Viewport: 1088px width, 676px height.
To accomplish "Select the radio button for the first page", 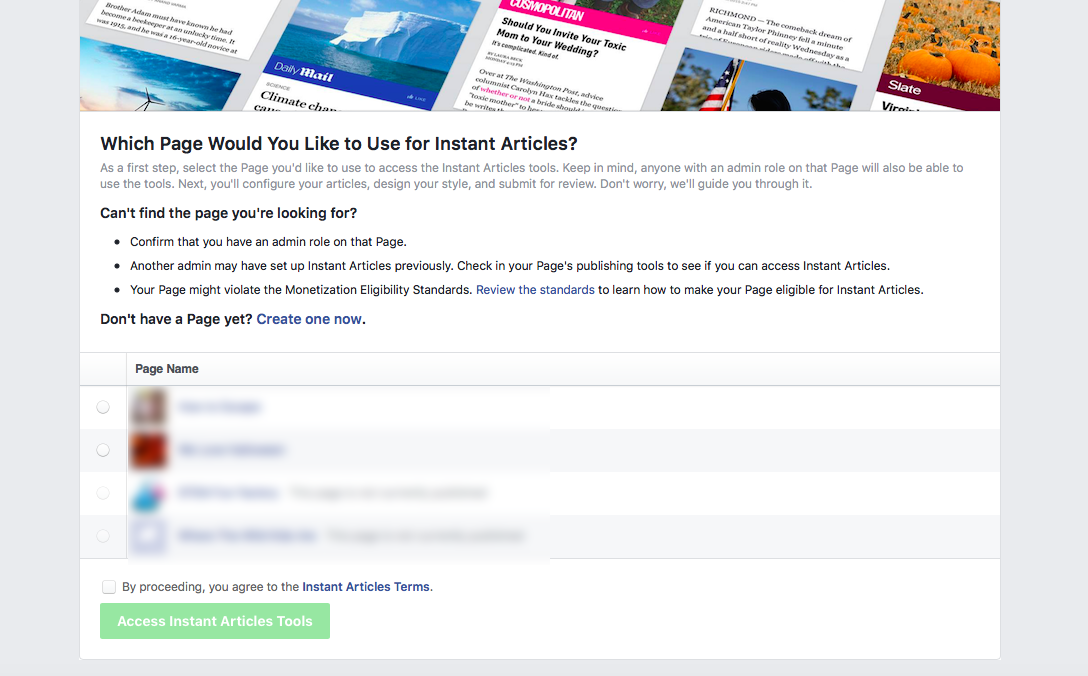I will (x=103, y=407).
